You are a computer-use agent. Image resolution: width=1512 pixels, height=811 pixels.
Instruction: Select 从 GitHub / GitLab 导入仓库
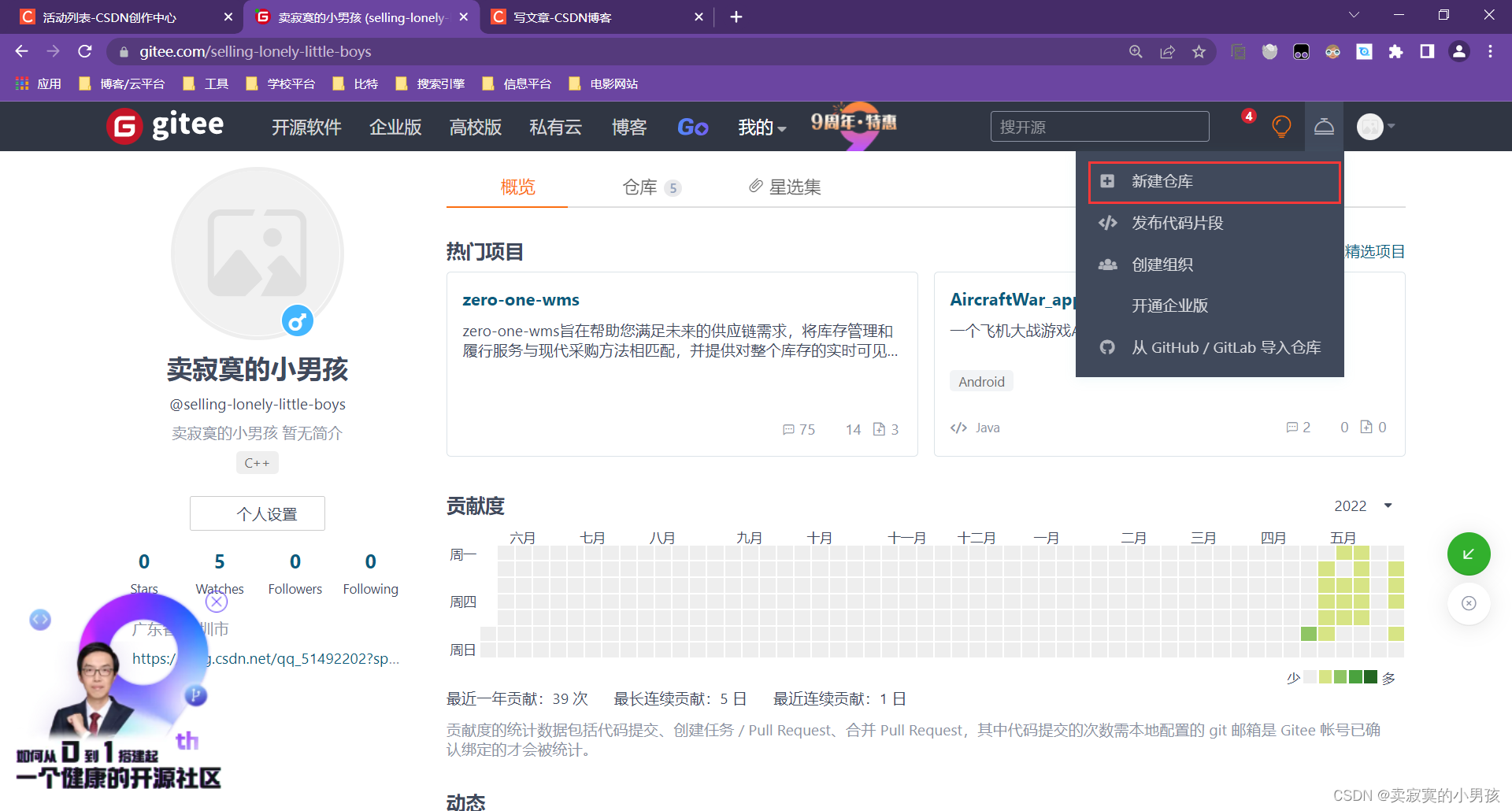[x=1210, y=347]
